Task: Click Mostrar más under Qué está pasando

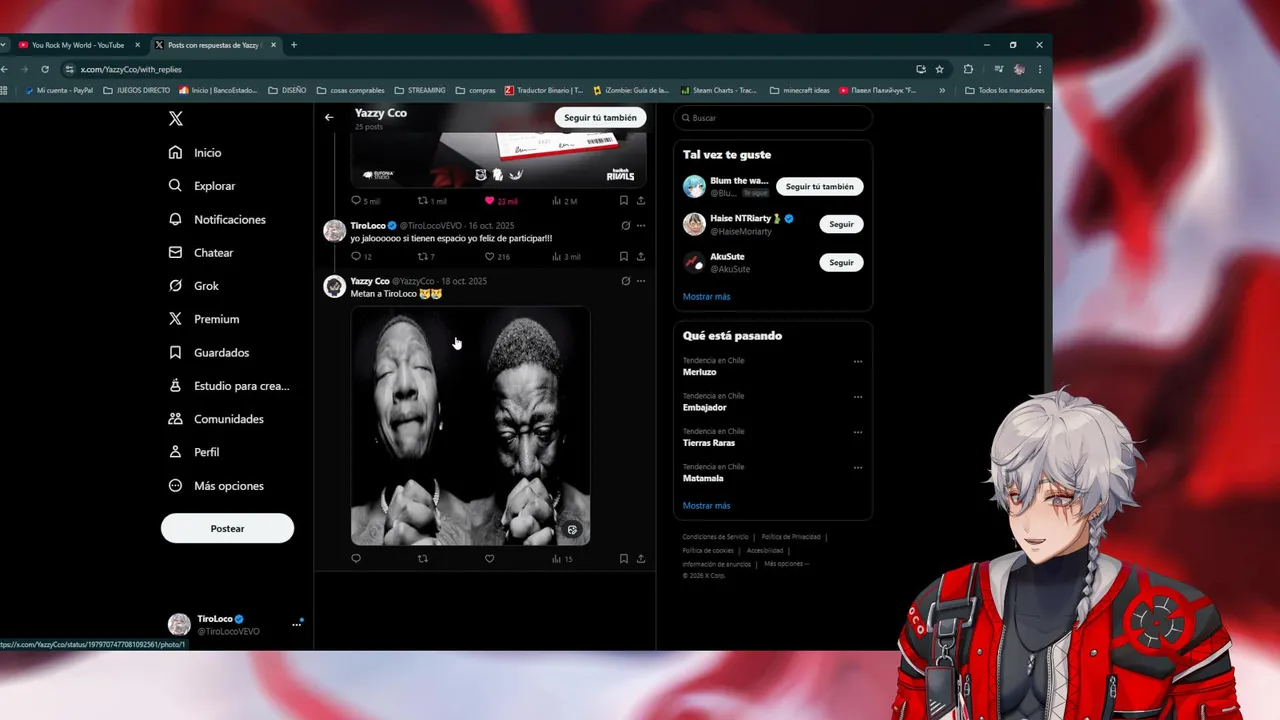Action: tap(706, 506)
